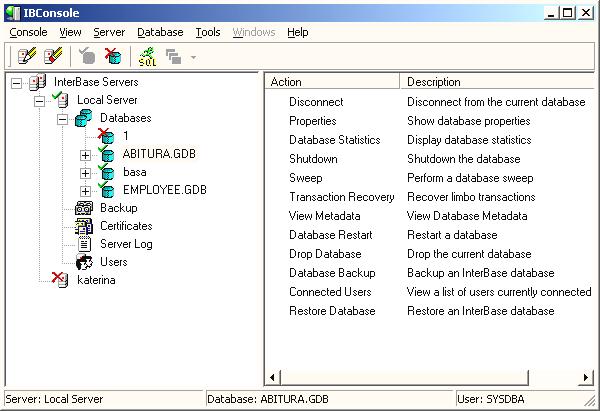Click the Server Log document icon
This screenshot has height=411, width=600.
pos(84,244)
